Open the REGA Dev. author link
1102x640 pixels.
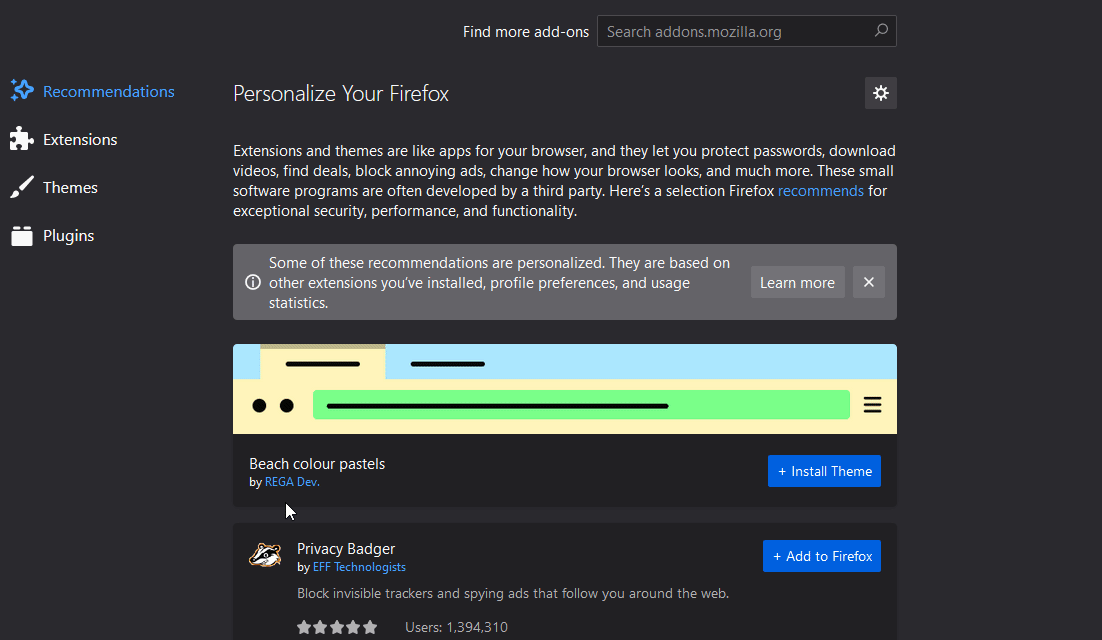pyautogui.click(x=292, y=482)
